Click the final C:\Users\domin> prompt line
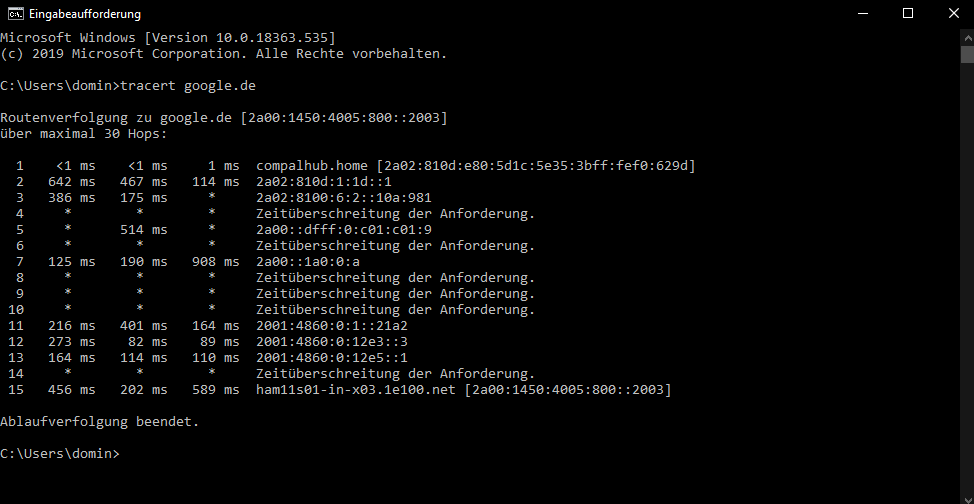 coord(60,453)
